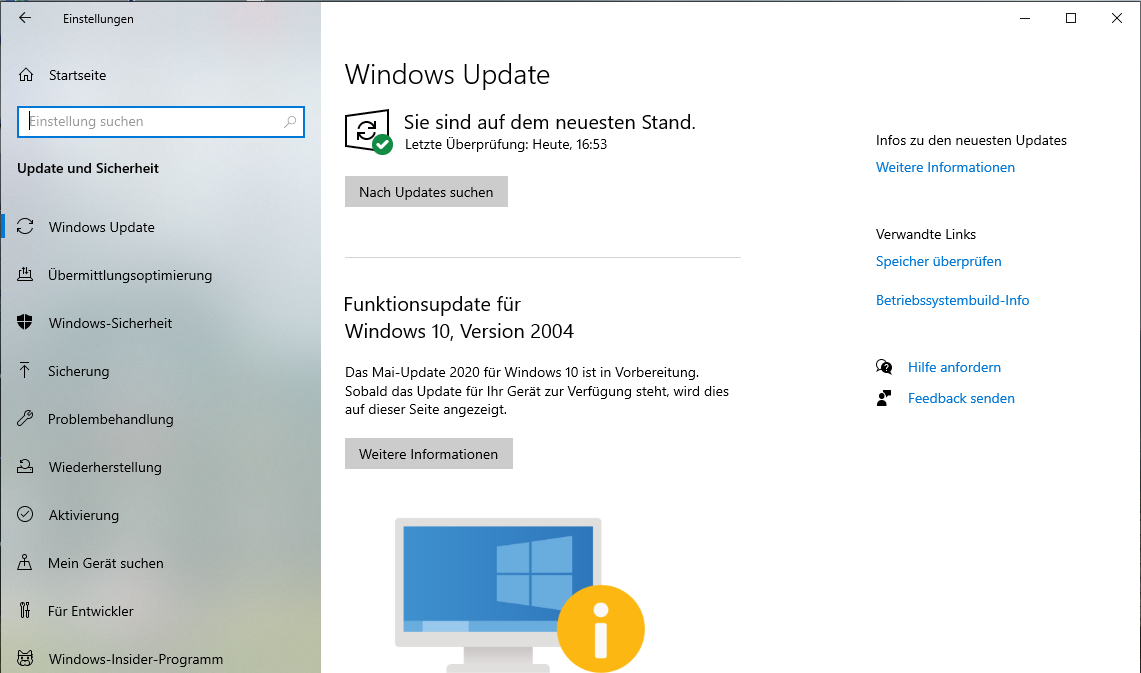Open Windows Update in sidebar
This screenshot has width=1141, height=673.
tap(102, 227)
